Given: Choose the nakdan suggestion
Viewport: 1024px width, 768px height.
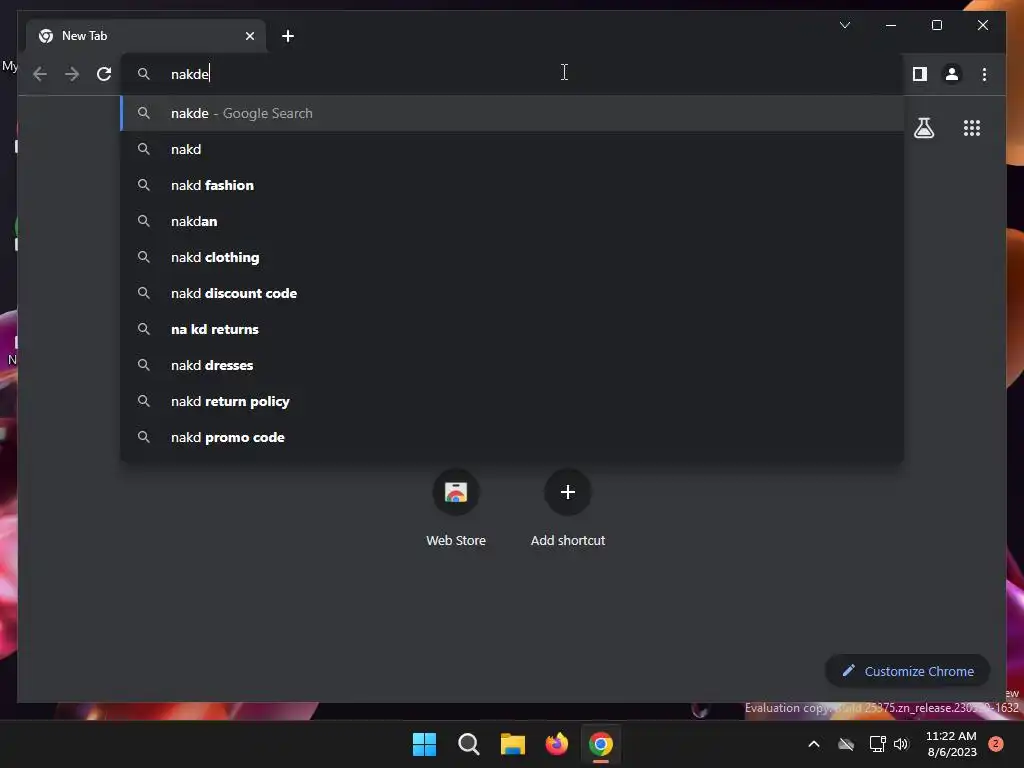Looking at the screenshot, I should coord(512,221).
